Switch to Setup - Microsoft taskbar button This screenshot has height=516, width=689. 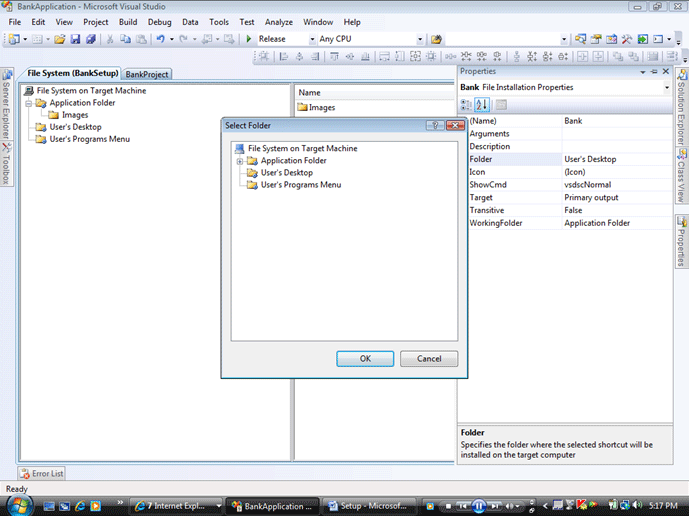click(x=370, y=506)
